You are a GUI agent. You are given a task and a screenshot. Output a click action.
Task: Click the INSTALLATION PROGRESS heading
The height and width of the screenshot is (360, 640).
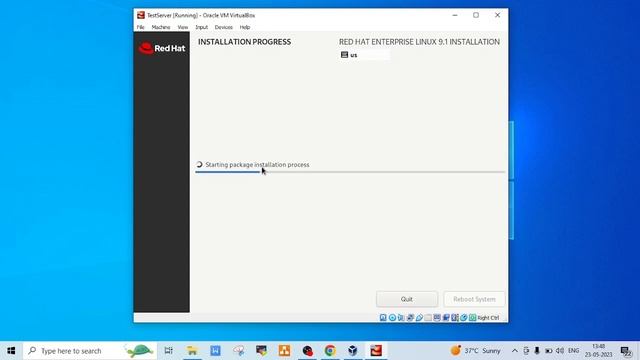click(244, 42)
